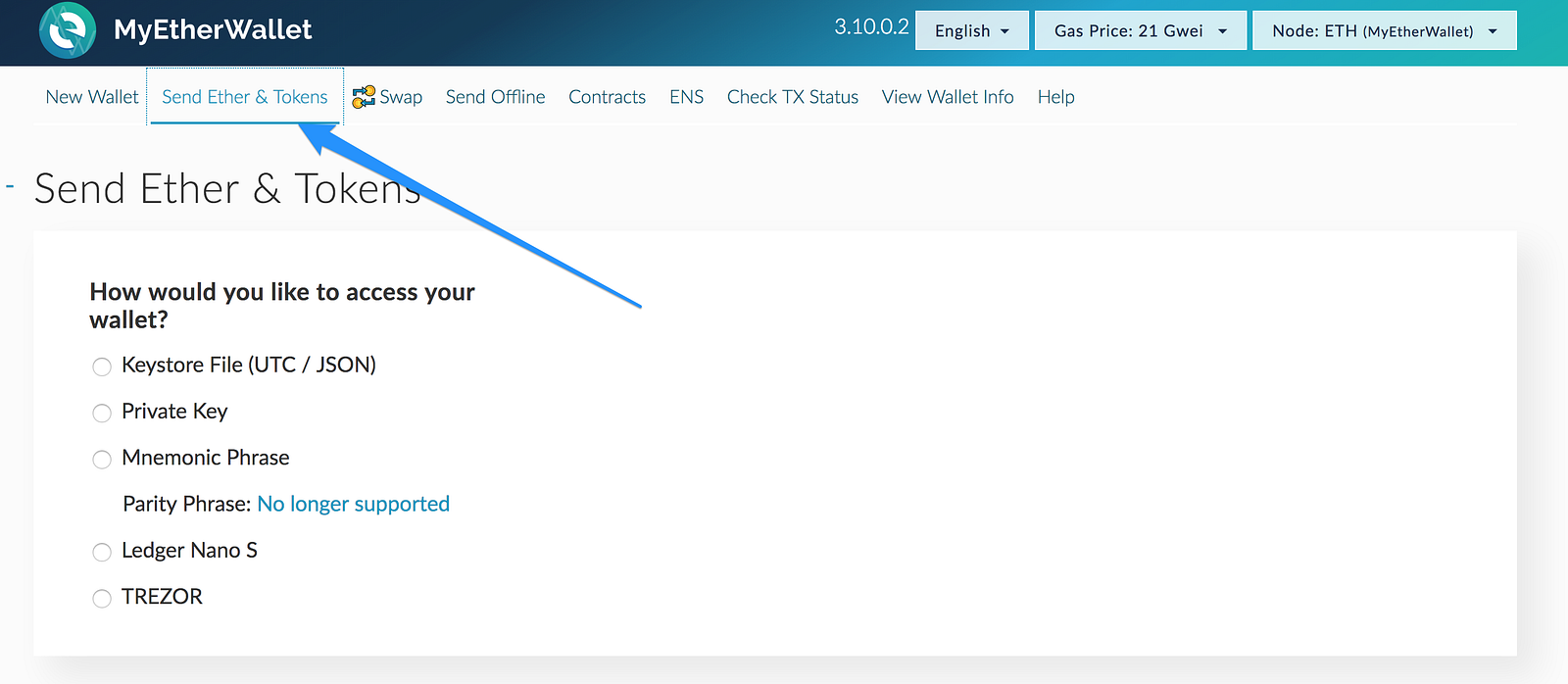Choose TREZOR as wallet access
Image resolution: width=1568 pixels, height=684 pixels.
coord(102,598)
